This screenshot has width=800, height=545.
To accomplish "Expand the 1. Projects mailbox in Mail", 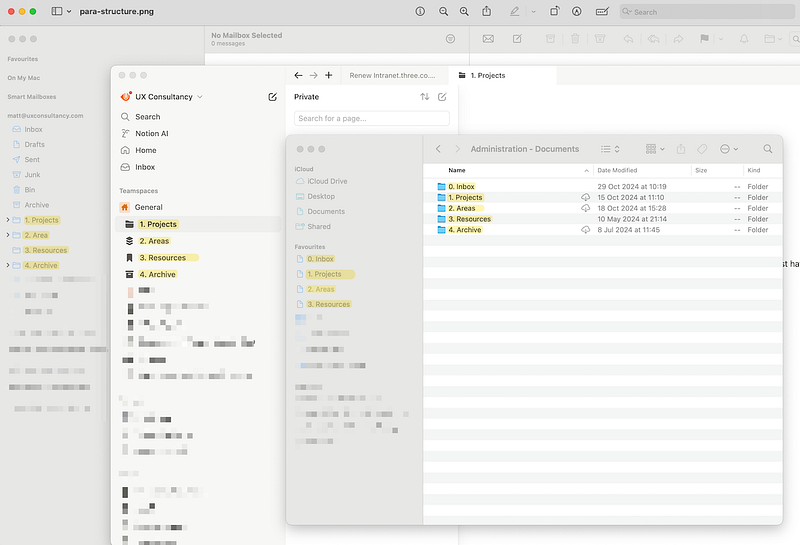I will point(8,220).
